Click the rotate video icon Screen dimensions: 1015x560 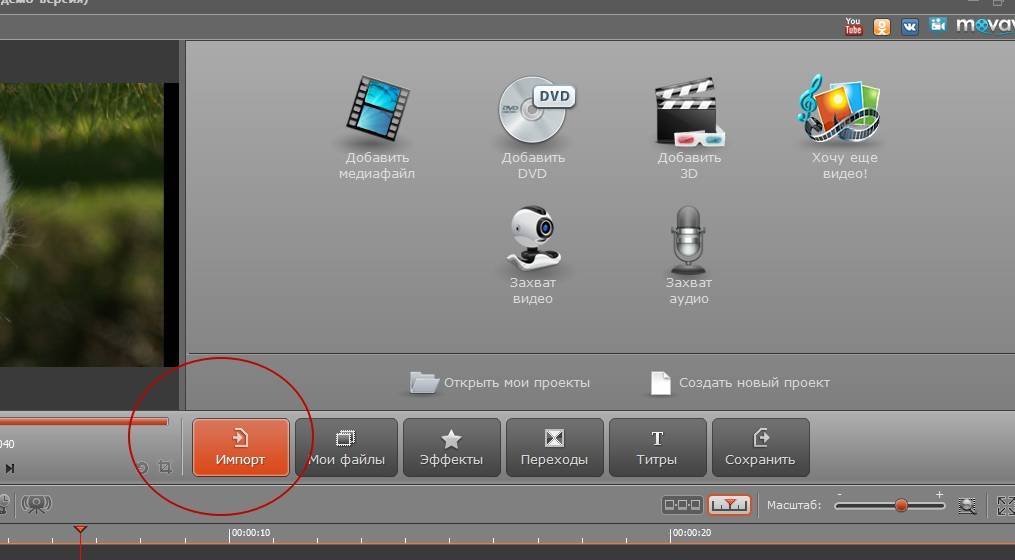click(142, 467)
